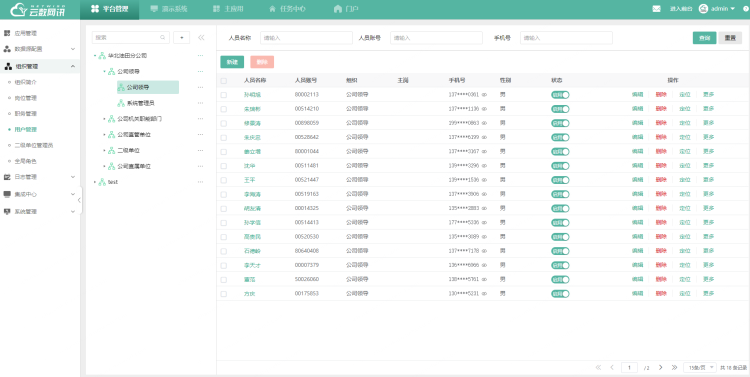Click the admin avatar icon
This screenshot has height=377, width=750.
pos(703,9)
